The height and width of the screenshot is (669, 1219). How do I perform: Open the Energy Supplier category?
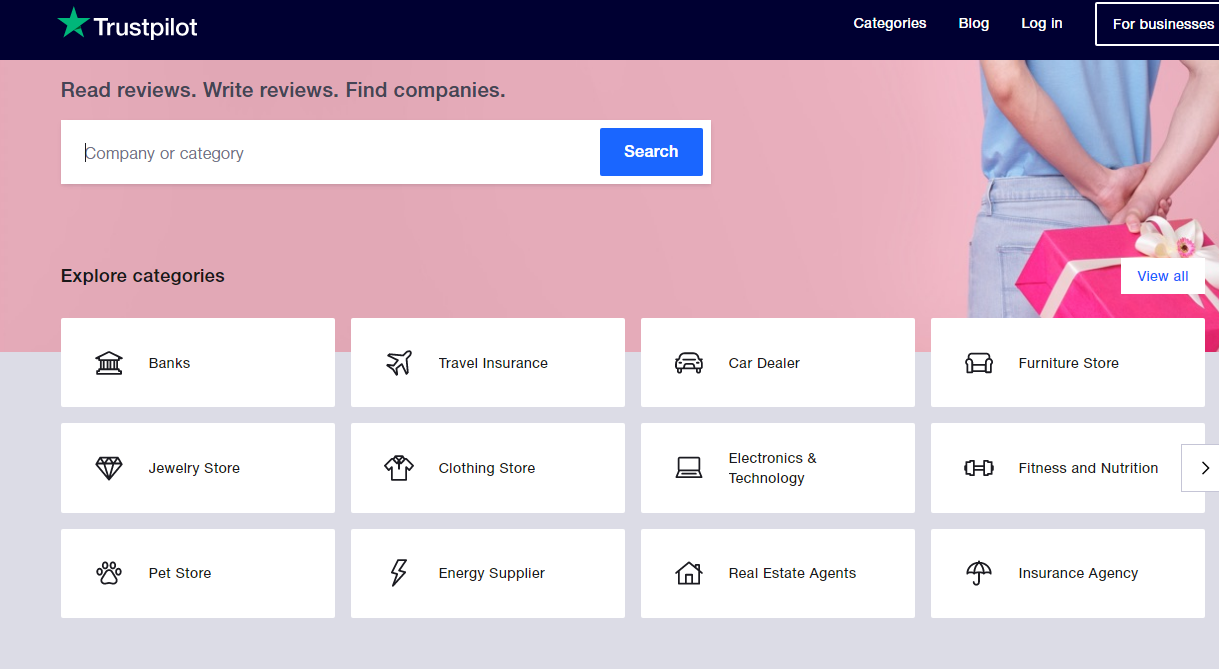point(488,573)
